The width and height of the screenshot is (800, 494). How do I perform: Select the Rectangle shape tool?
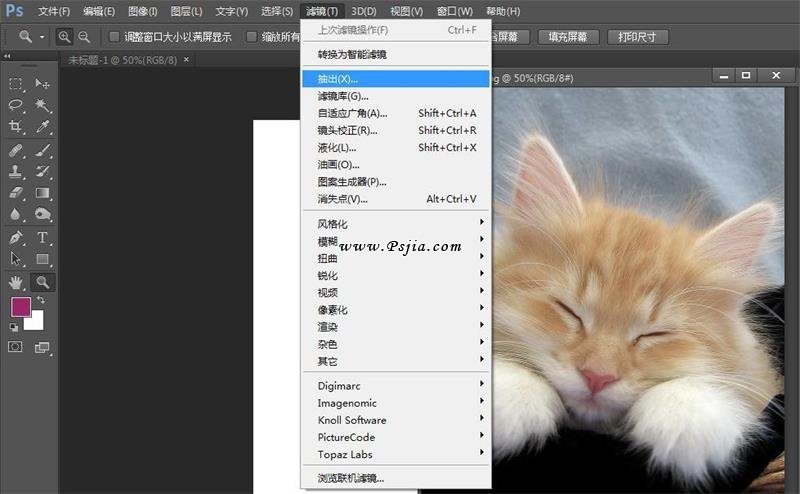(42, 259)
